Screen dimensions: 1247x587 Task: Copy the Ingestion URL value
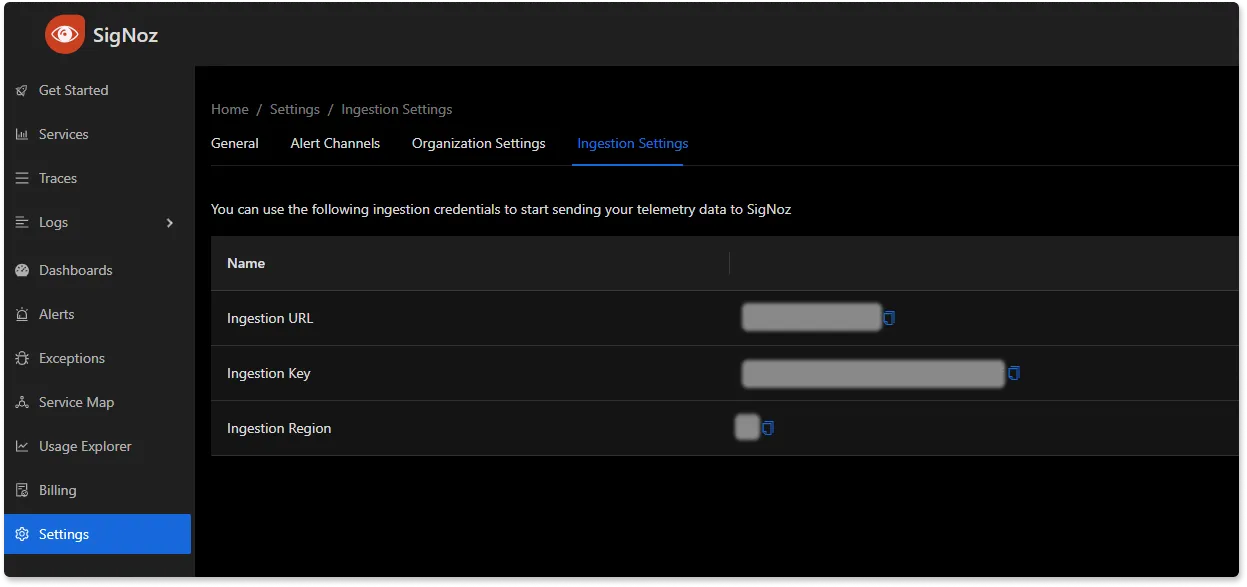(x=889, y=318)
